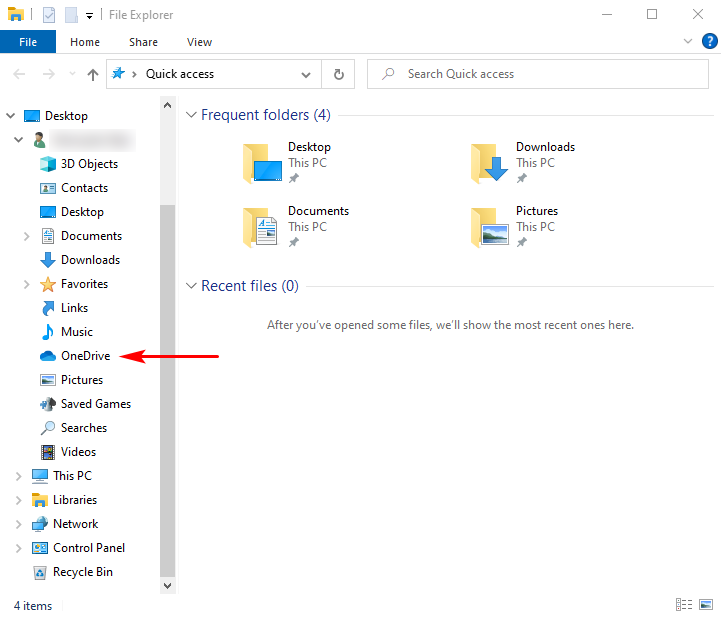Open the File menu
721x617 pixels.
(x=28, y=42)
